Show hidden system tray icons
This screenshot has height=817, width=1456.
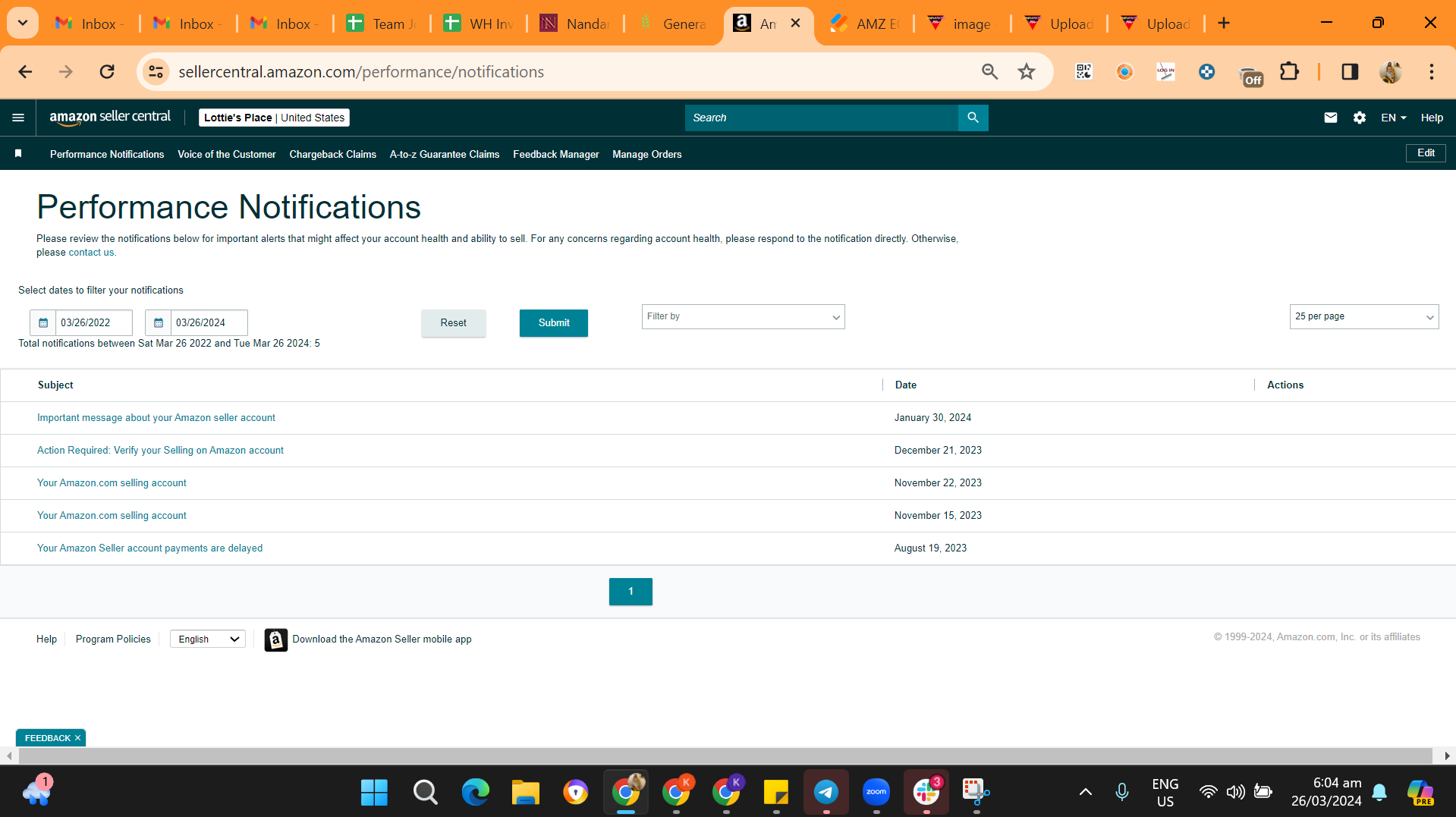point(1086,793)
